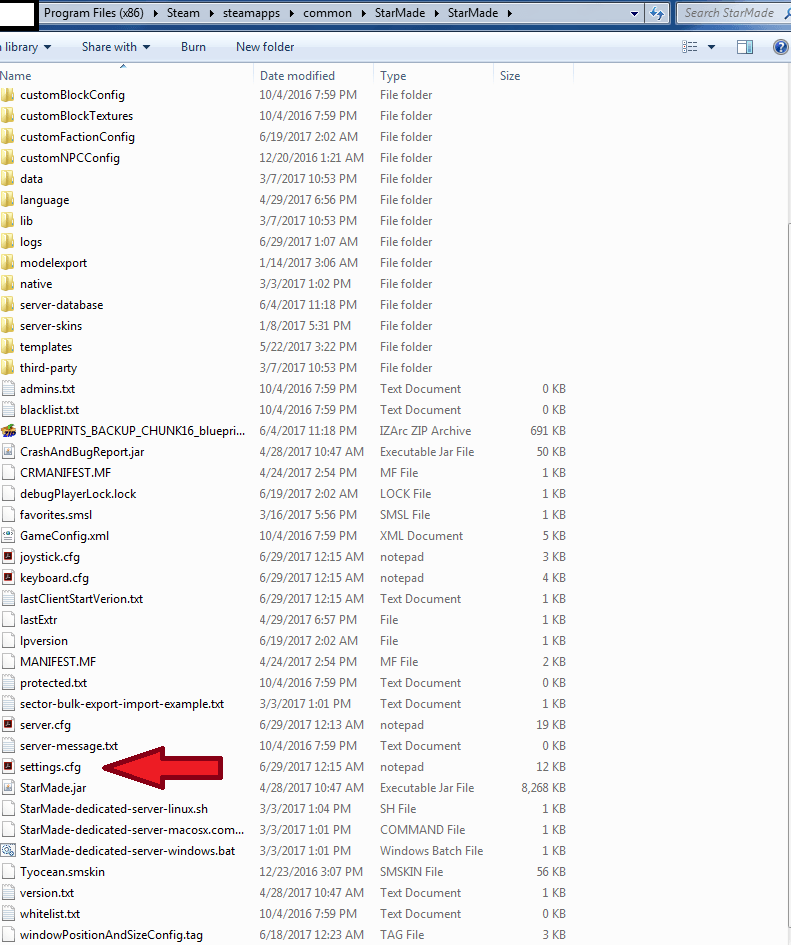Click the StarMade-dedicated-server-windows.bat icon
The width and height of the screenshot is (791, 945).
[x=9, y=851]
